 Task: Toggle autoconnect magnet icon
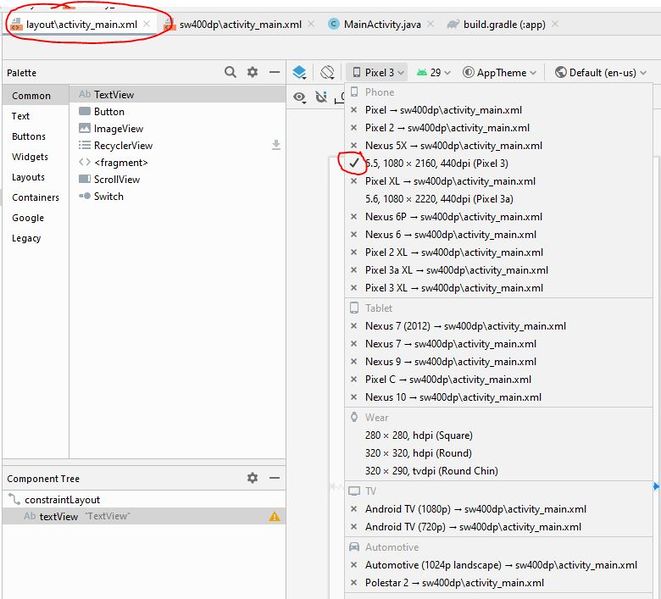(321, 97)
